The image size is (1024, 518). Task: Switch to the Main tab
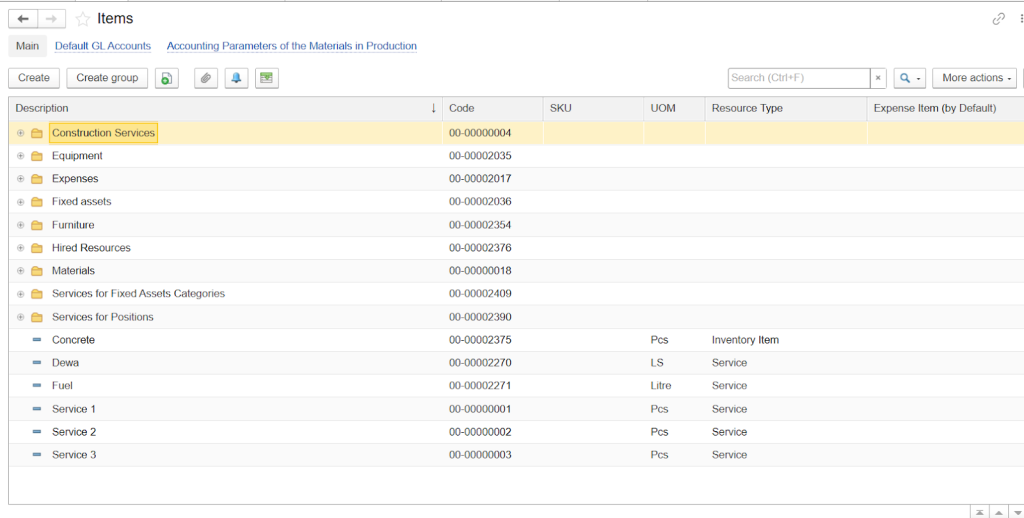(x=27, y=46)
